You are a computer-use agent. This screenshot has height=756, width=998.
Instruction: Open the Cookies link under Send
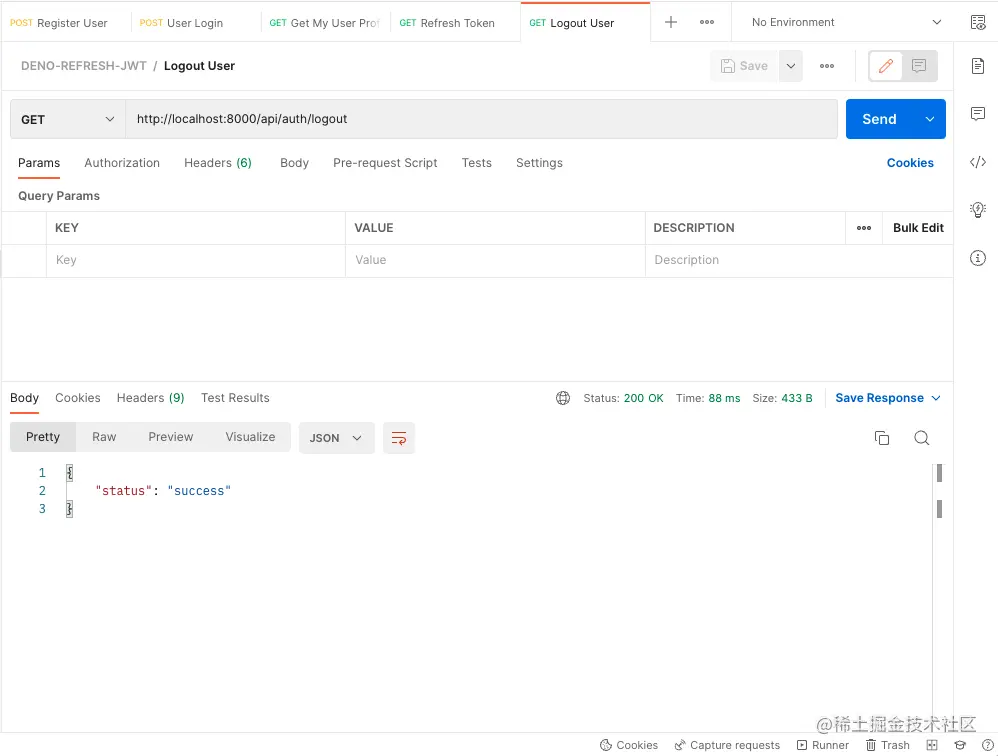coord(910,163)
